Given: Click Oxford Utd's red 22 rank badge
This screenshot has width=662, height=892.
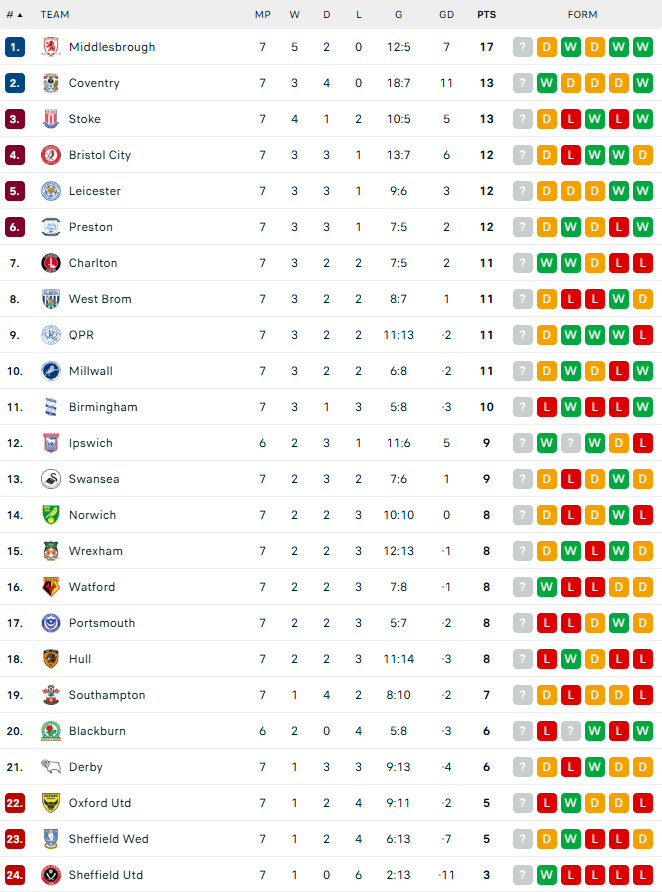Looking at the screenshot, I should click(15, 803).
